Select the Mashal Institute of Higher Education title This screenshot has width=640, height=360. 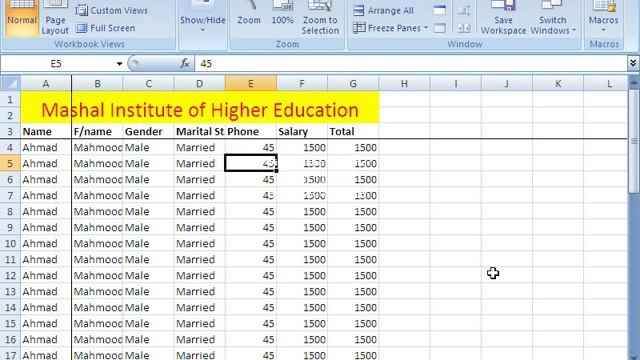point(200,107)
